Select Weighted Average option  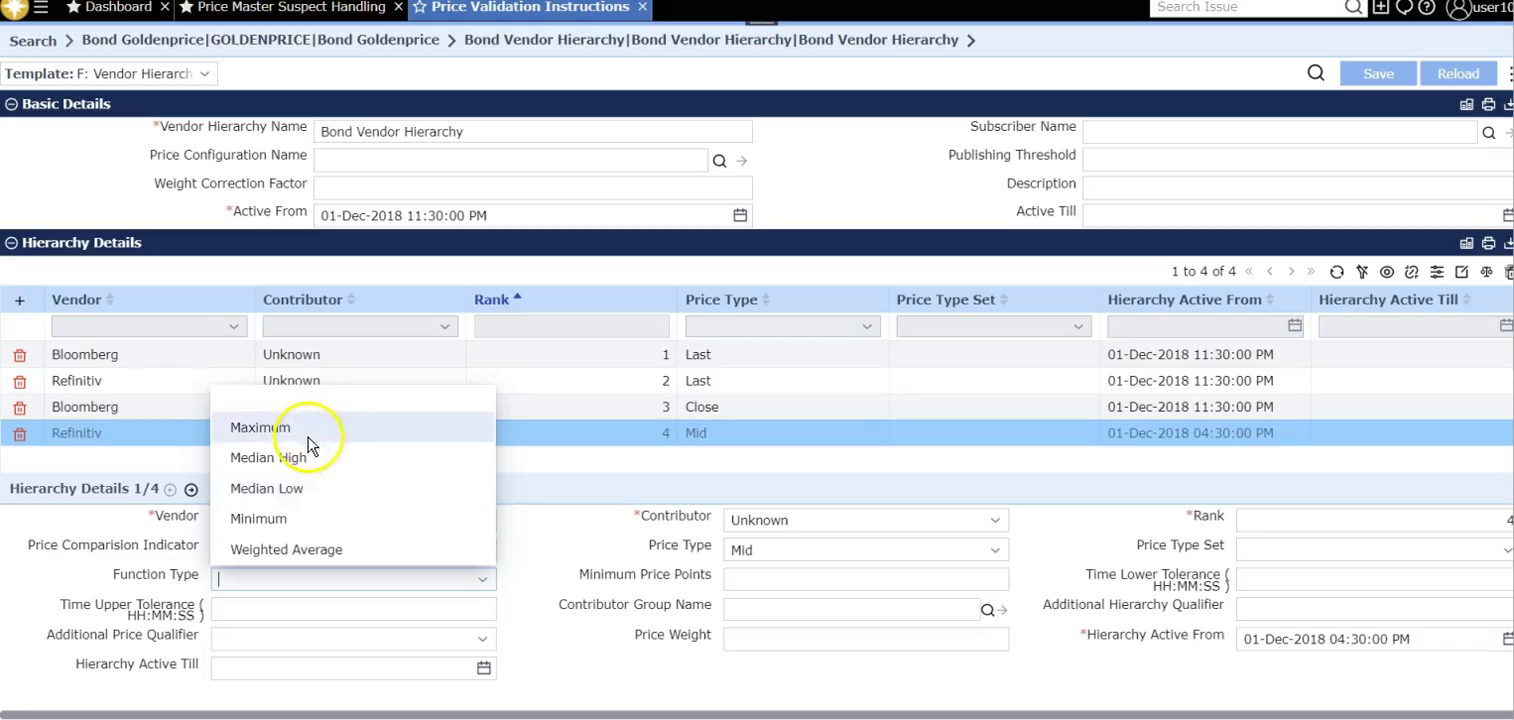click(353, 550)
